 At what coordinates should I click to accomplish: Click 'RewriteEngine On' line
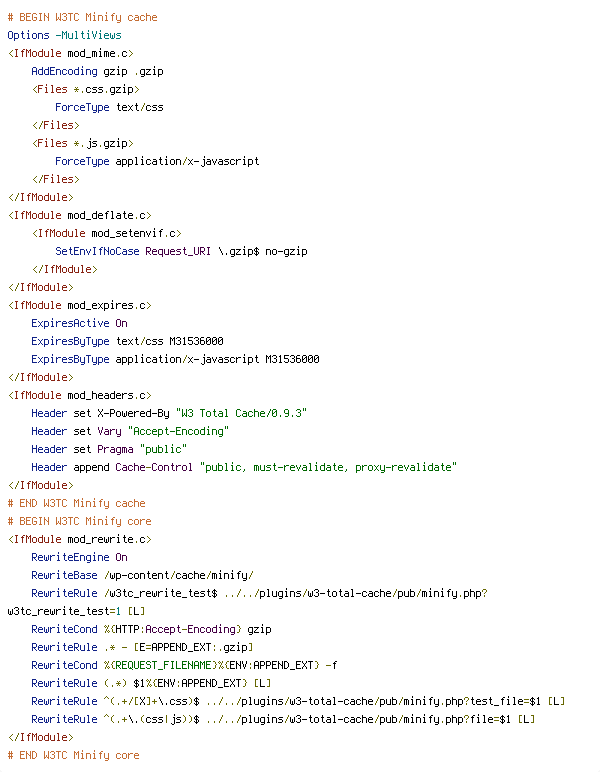tap(79, 557)
